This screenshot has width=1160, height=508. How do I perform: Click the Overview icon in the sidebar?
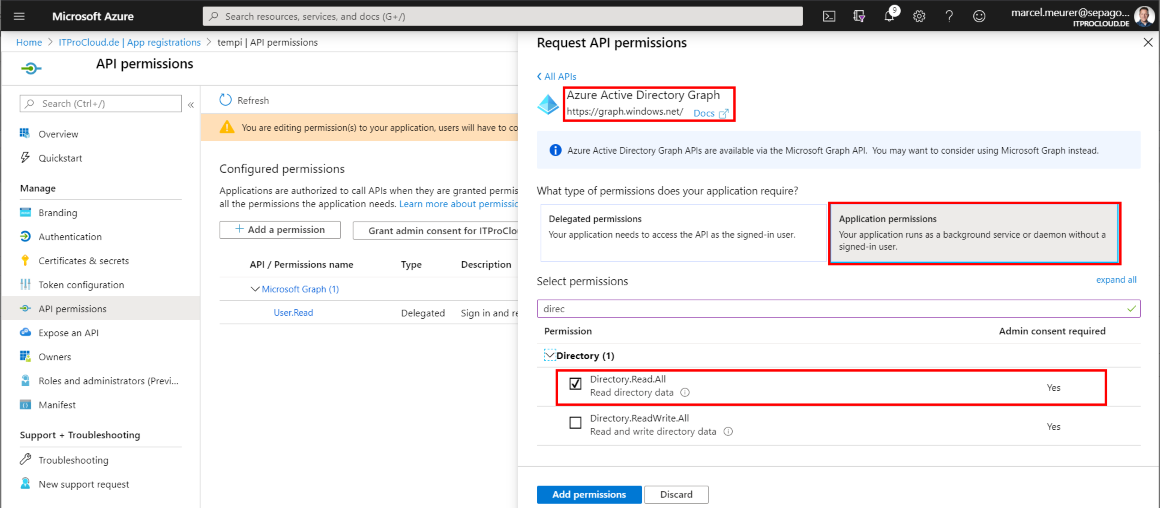click(x=25, y=134)
